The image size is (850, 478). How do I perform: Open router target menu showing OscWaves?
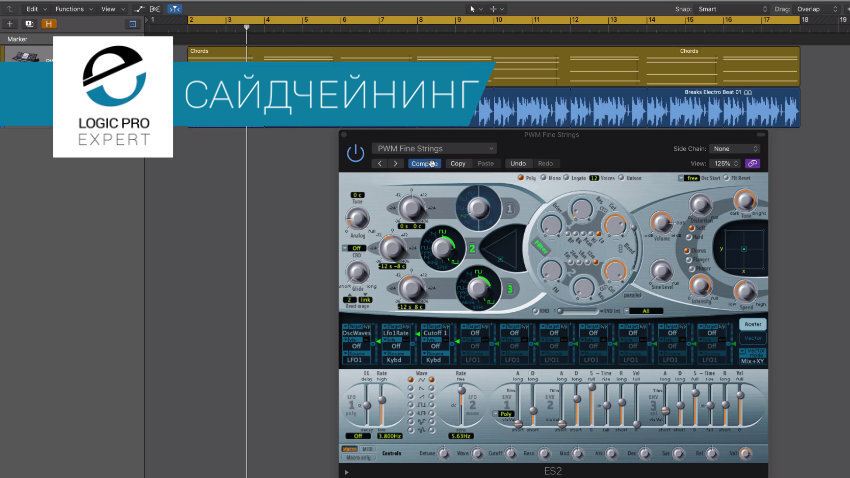(356, 333)
